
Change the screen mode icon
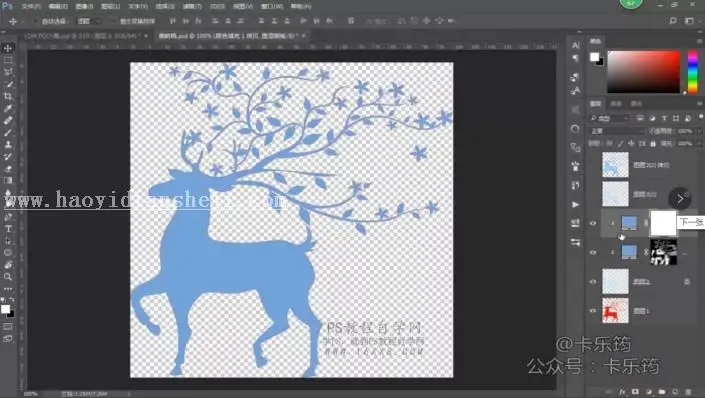pyautogui.click(x=8, y=339)
